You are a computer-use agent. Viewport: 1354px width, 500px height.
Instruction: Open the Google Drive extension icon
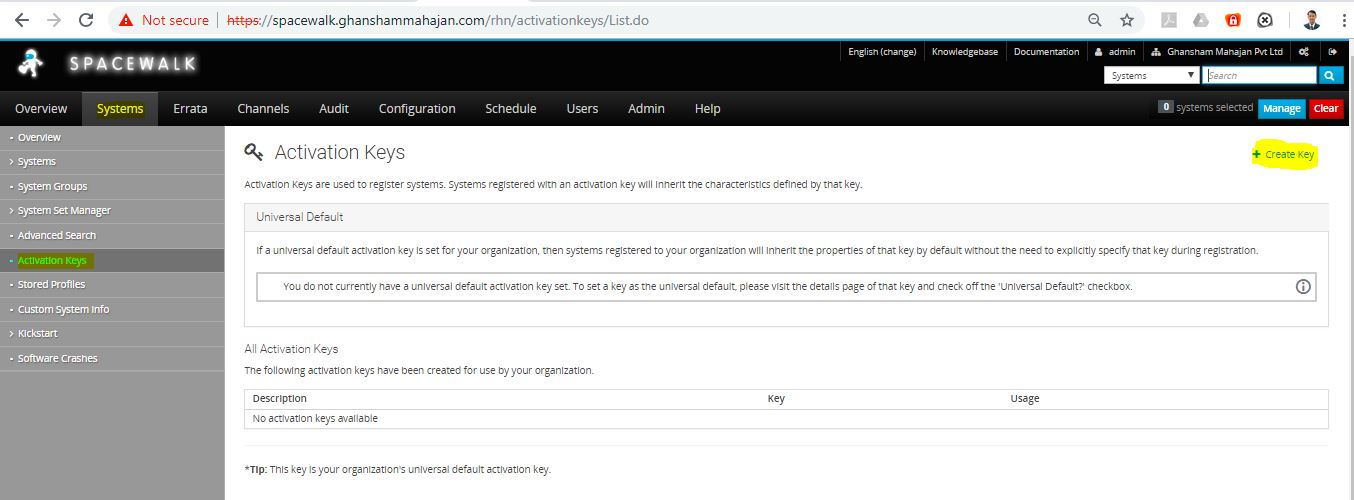[1201, 20]
